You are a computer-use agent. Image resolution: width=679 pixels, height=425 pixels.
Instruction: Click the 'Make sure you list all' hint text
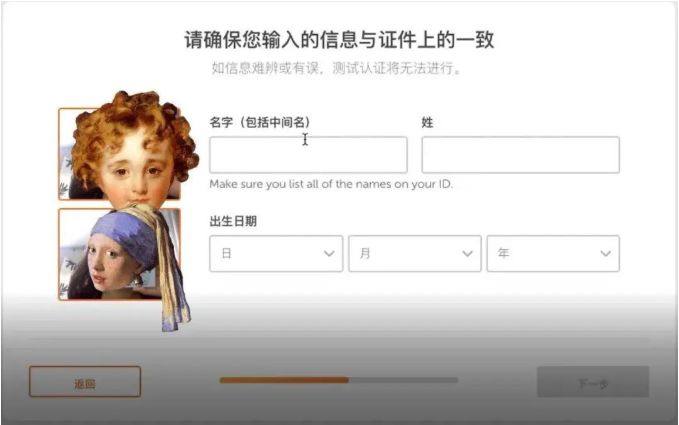tap(331, 184)
